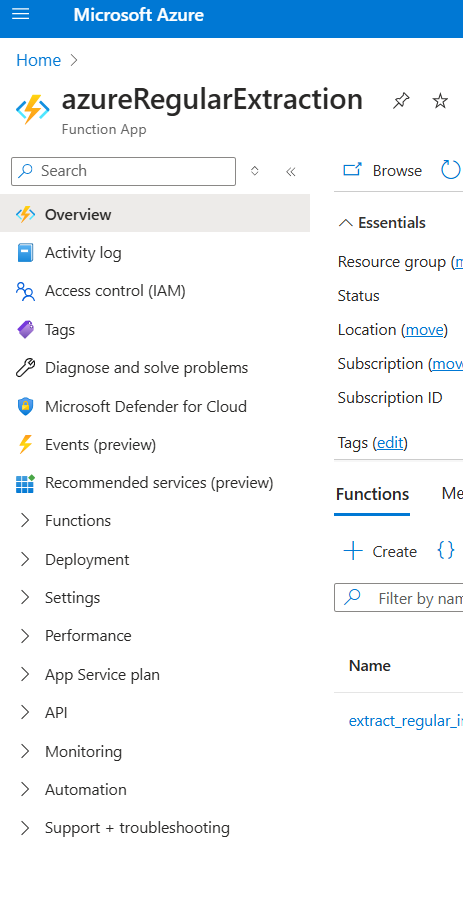Click the Recommended services grid icon
The height and width of the screenshot is (906, 463).
[x=25, y=483]
